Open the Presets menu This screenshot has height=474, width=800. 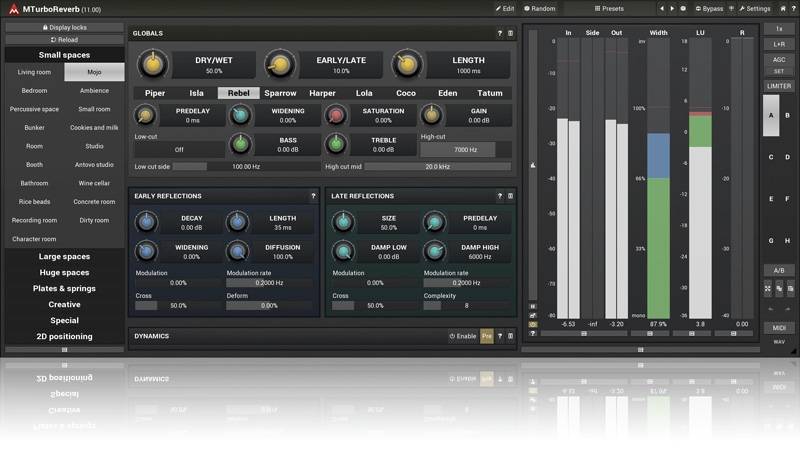(609, 9)
